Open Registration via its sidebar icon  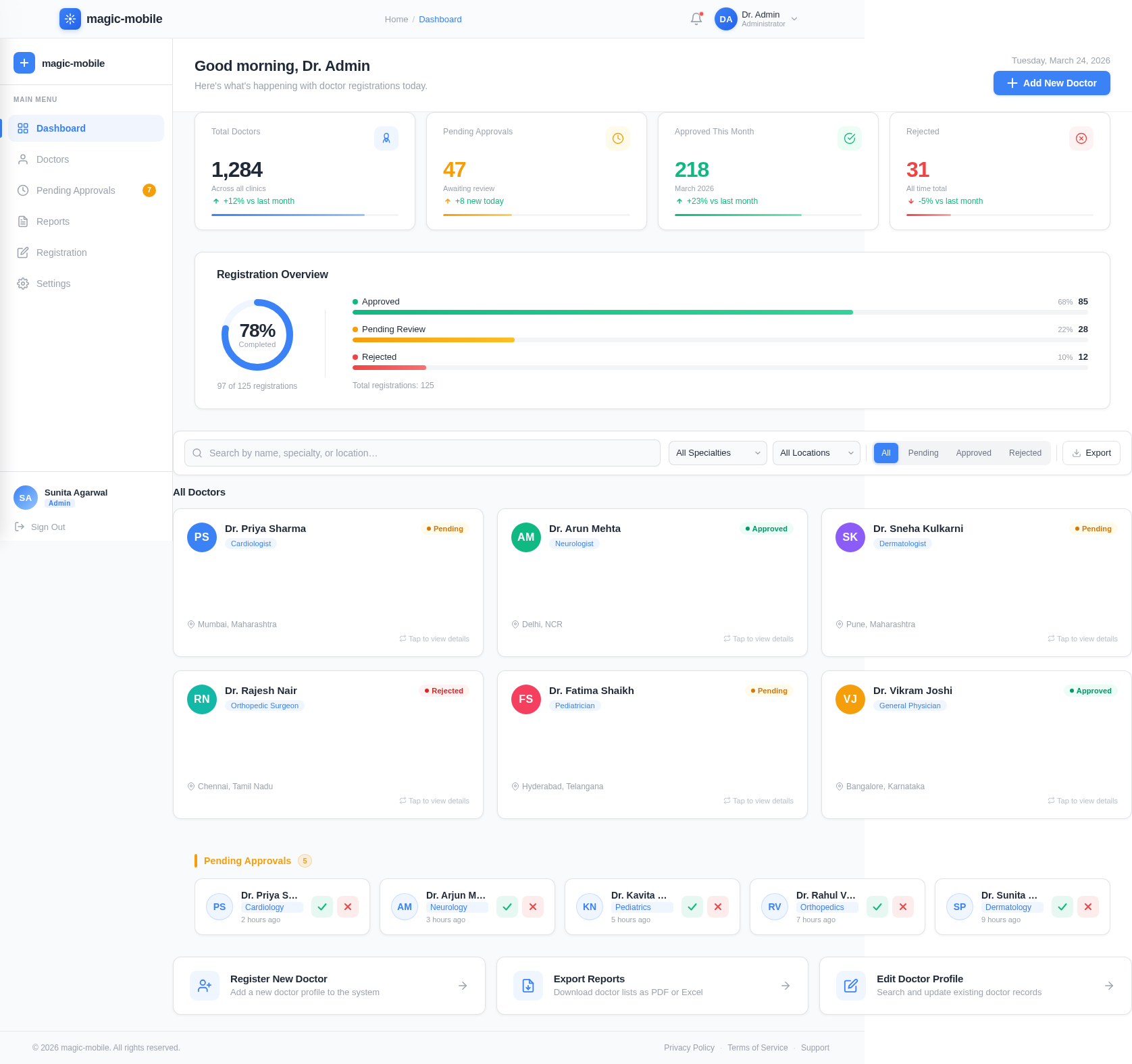pyautogui.click(x=22, y=252)
